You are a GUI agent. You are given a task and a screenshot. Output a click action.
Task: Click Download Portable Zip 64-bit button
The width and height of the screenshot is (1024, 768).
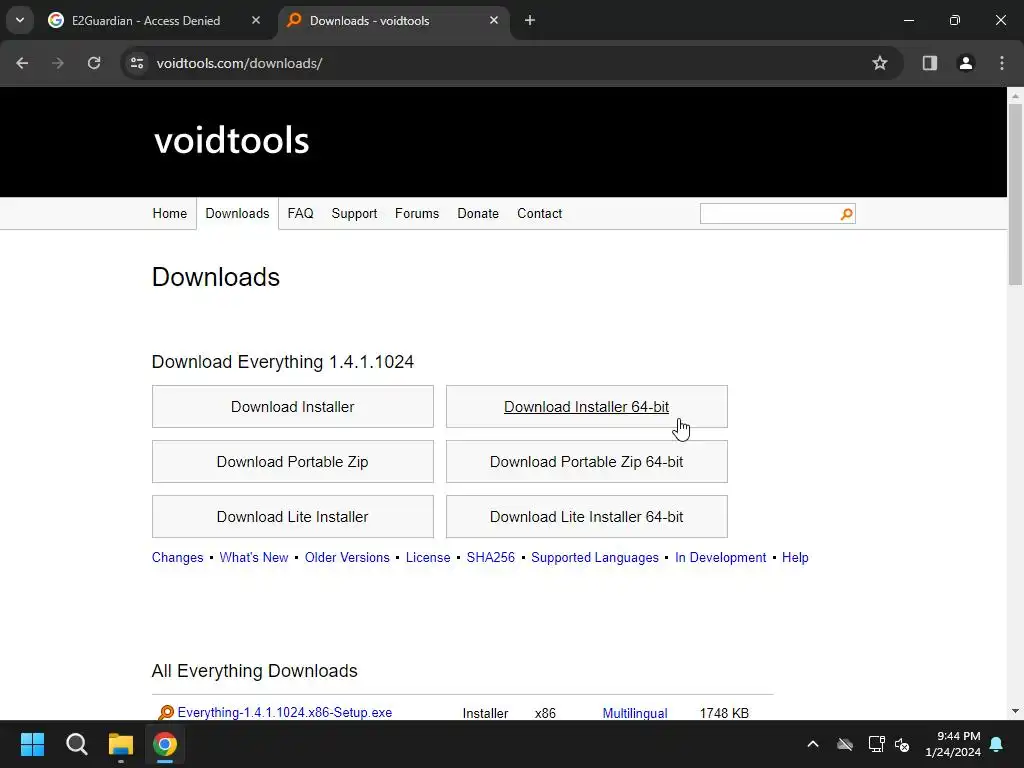586,462
